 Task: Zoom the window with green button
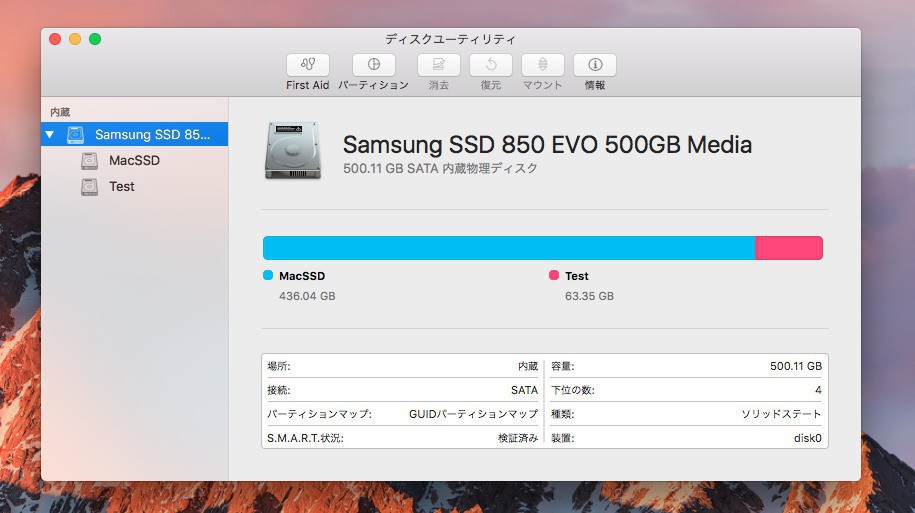coord(95,39)
